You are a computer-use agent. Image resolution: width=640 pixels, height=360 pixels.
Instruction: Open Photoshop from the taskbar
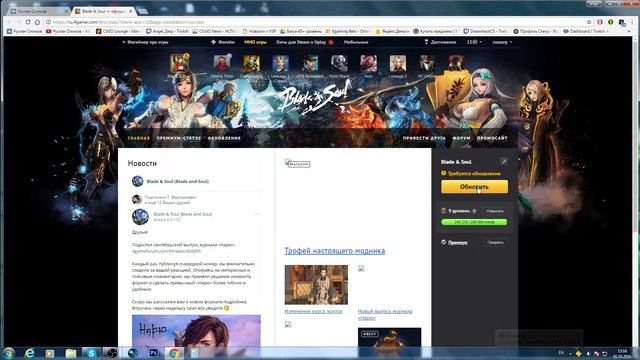pyautogui.click(x=153, y=353)
